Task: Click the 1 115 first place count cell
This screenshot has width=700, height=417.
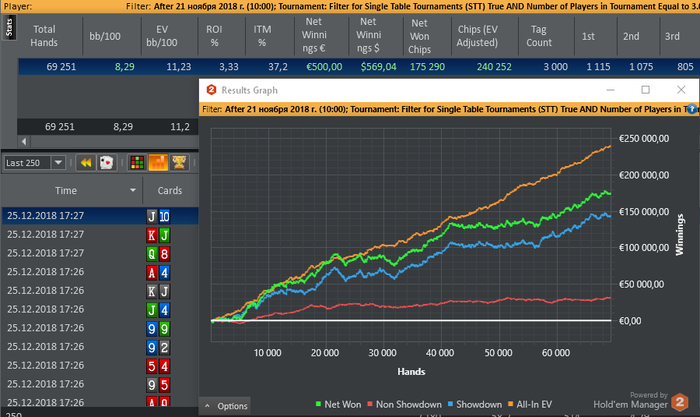Action: [x=598, y=67]
